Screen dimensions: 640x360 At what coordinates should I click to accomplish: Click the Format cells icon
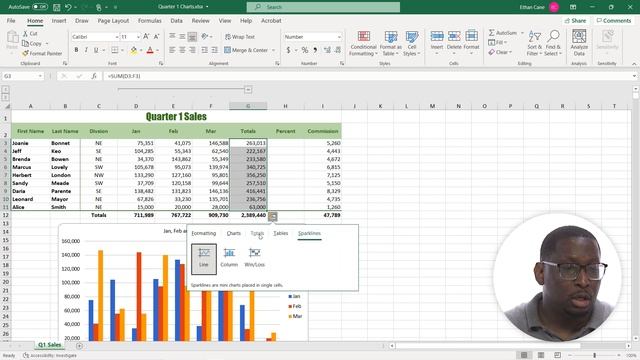[471, 37]
